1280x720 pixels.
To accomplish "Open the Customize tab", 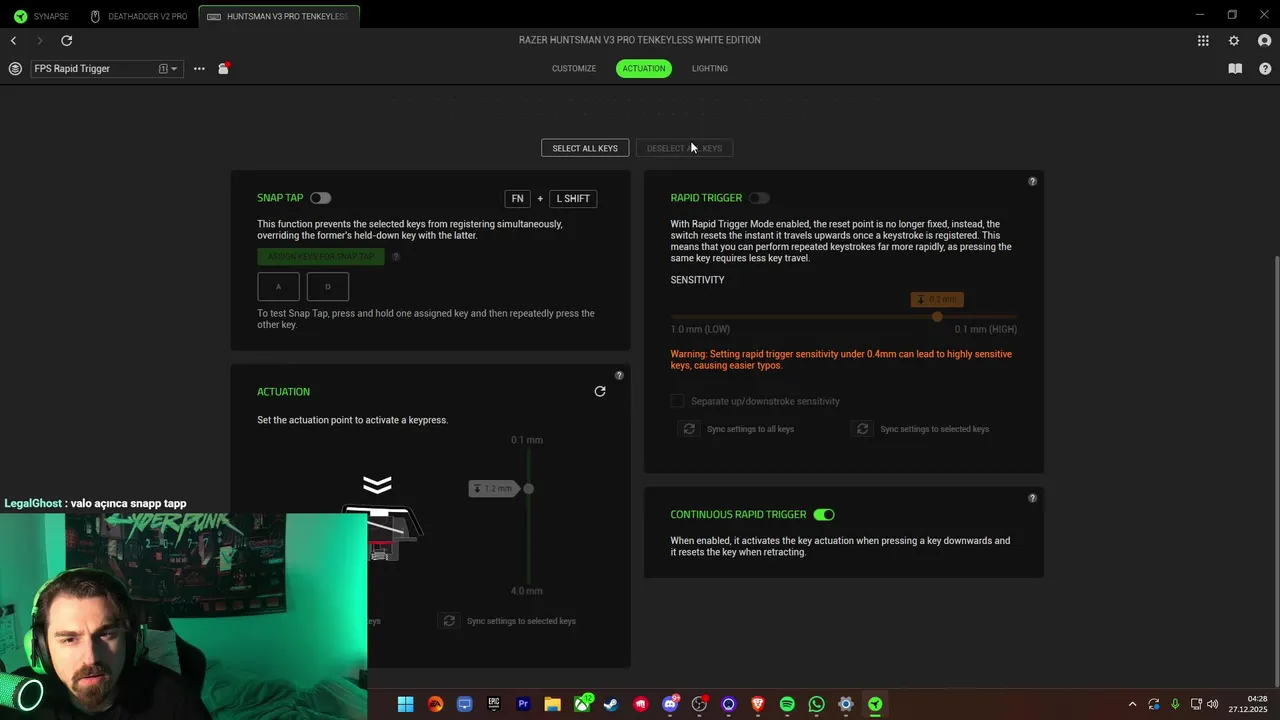I will tap(574, 69).
